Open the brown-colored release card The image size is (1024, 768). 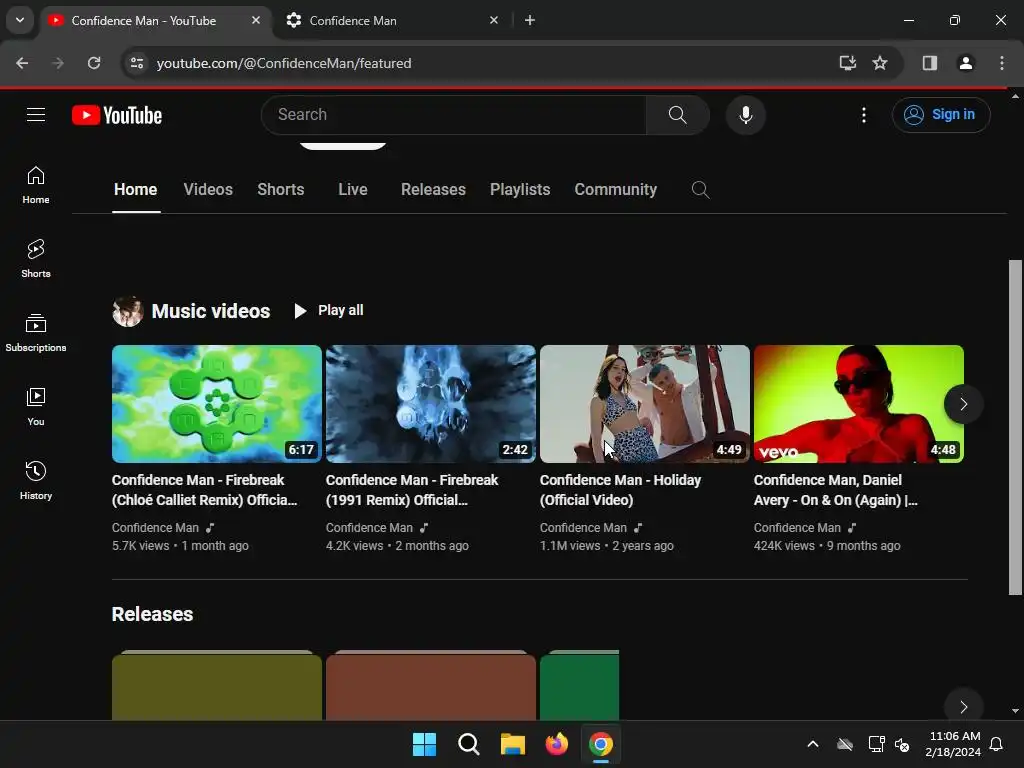[430, 686]
